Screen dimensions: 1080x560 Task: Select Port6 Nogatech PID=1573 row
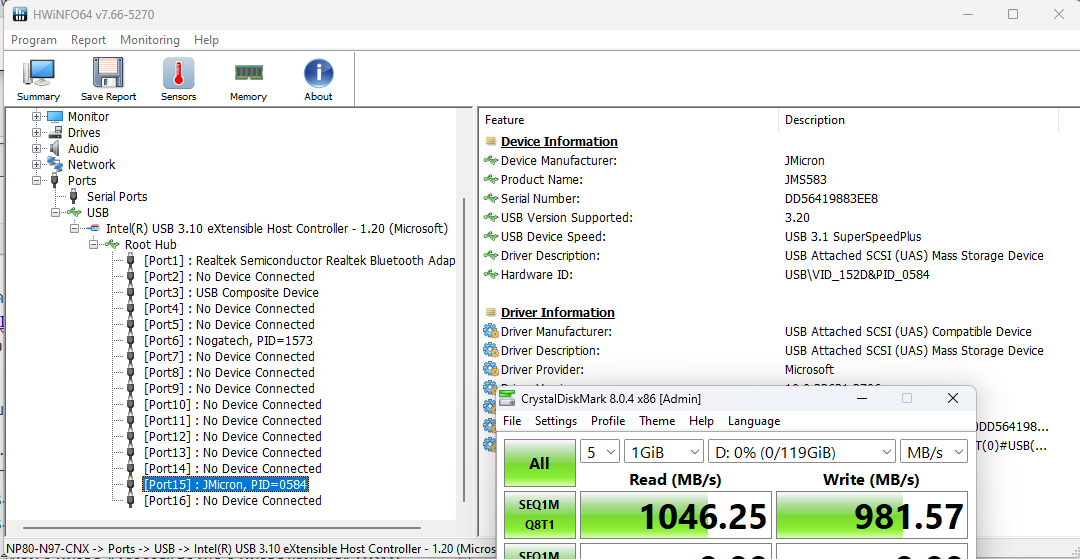click(228, 340)
